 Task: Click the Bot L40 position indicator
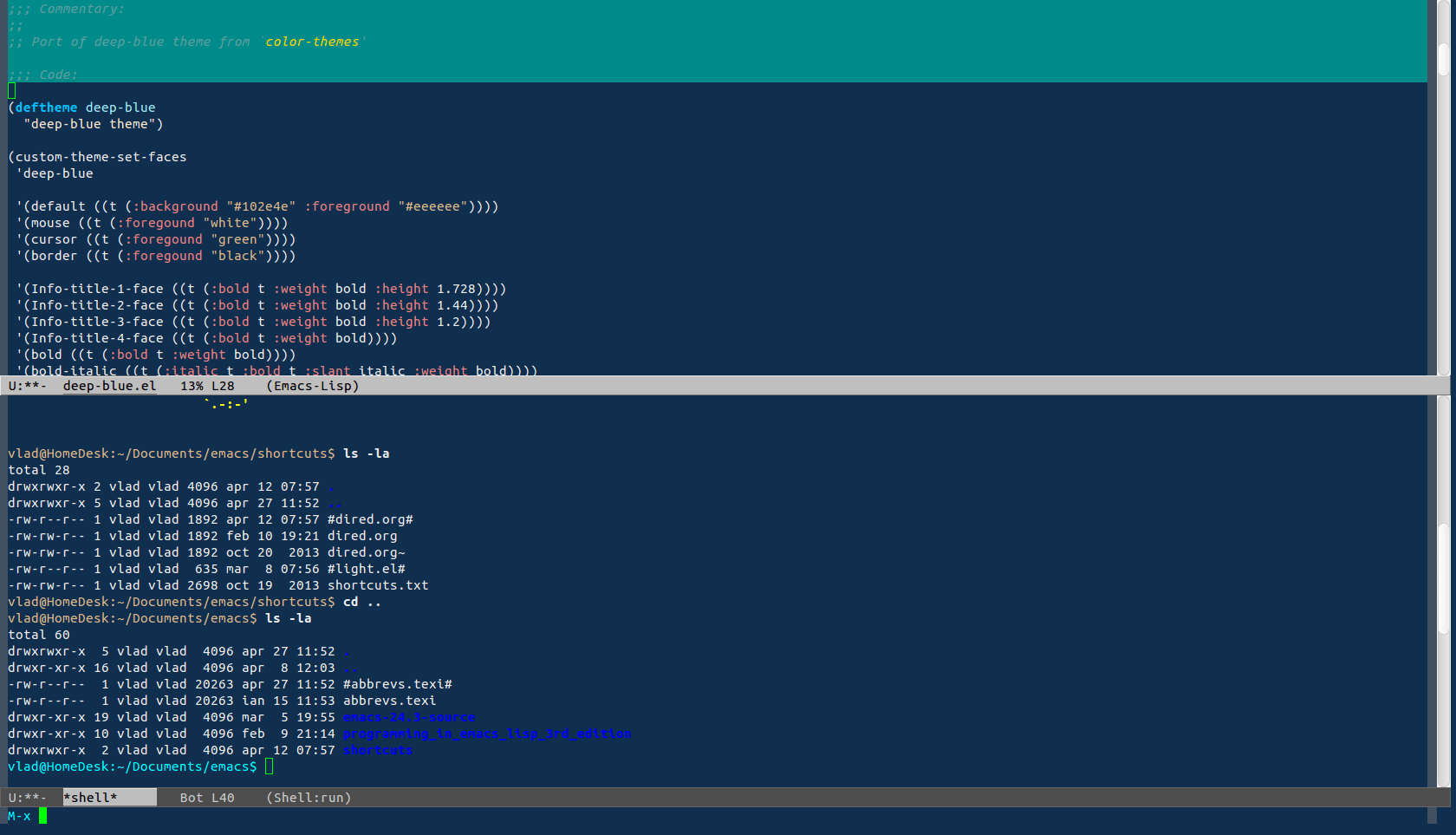[206, 797]
